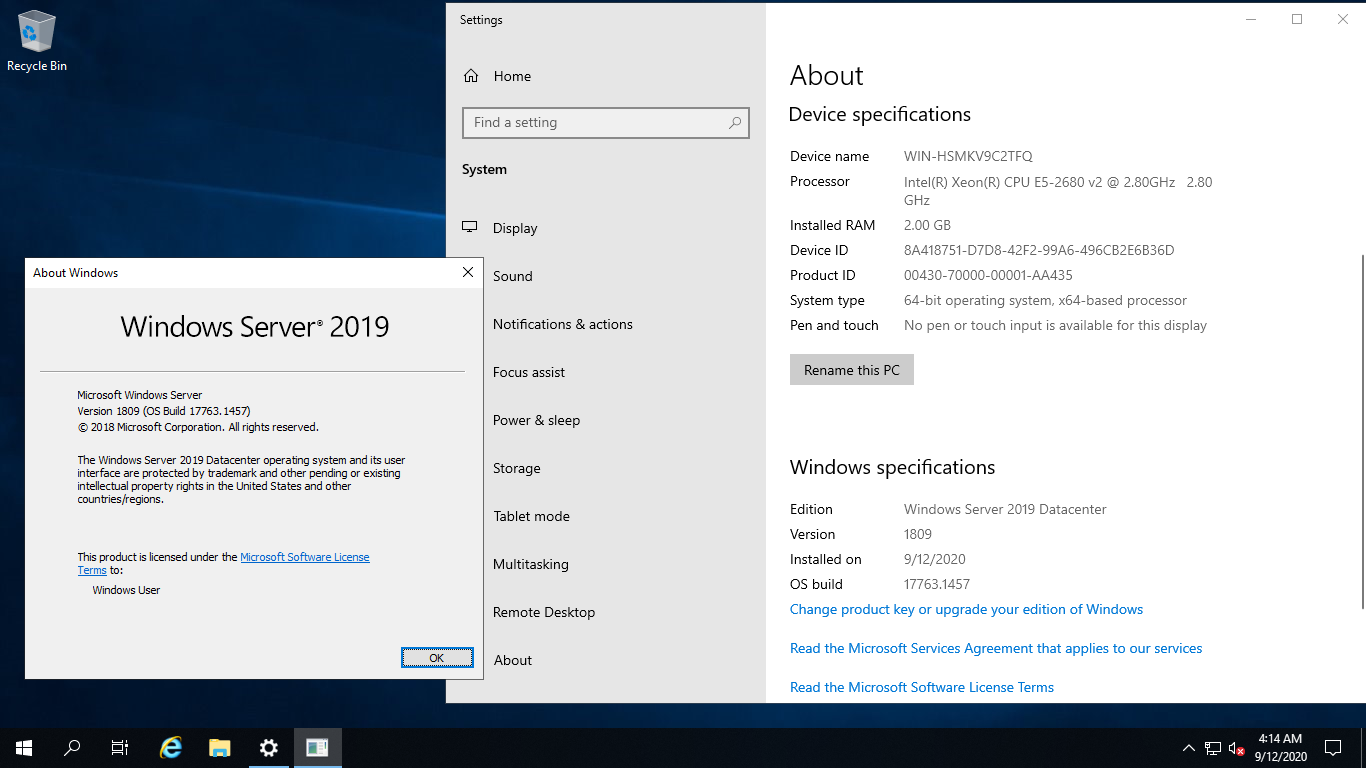Click edition value Windows Server 2019 Datacenter

pos(1005,509)
